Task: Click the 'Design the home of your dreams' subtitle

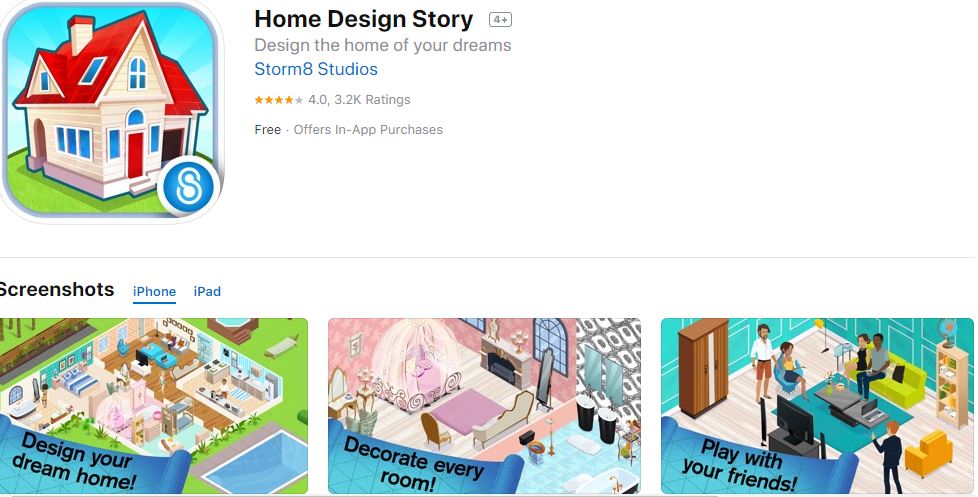Action: click(383, 46)
